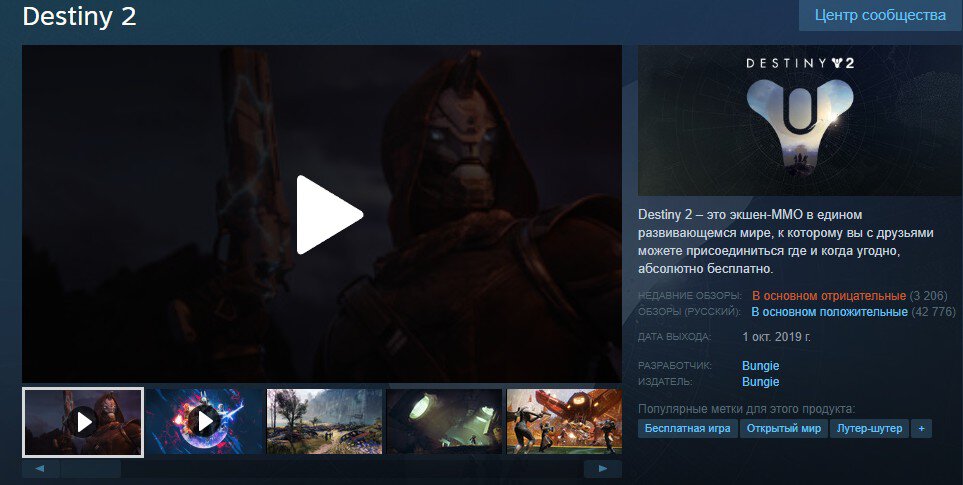Click the thumbnail strip scrollbar handle
The width and height of the screenshot is (963, 485).
90,469
